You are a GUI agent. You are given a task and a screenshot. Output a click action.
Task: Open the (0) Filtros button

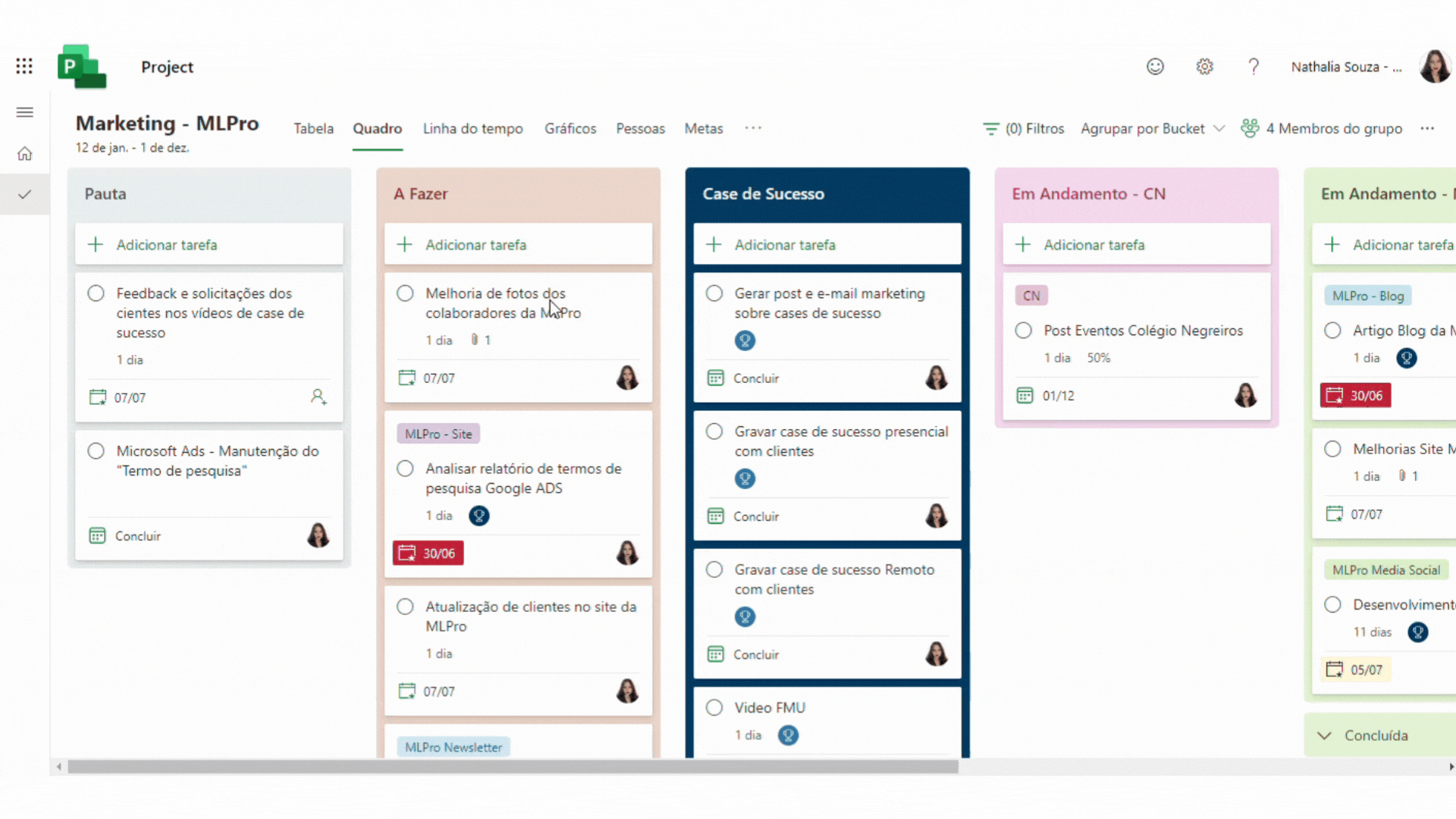[1024, 129]
